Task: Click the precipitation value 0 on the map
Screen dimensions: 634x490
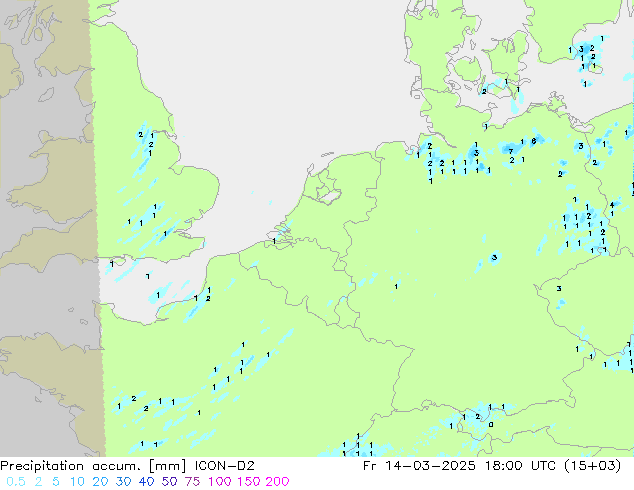Action: [x=491, y=425]
